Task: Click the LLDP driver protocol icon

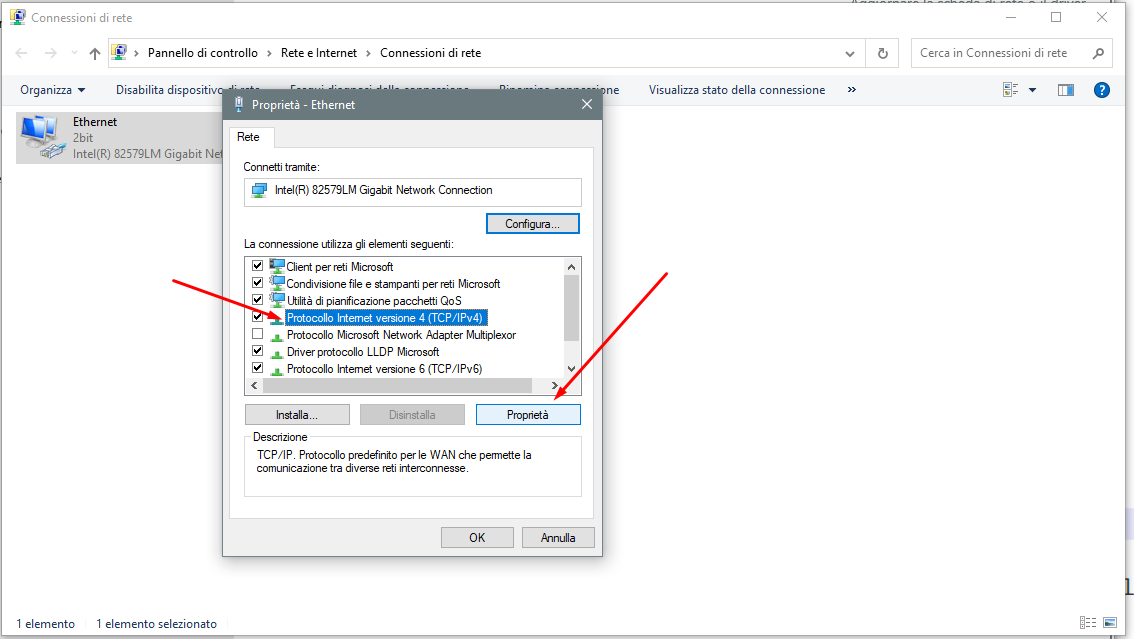Action: click(276, 353)
